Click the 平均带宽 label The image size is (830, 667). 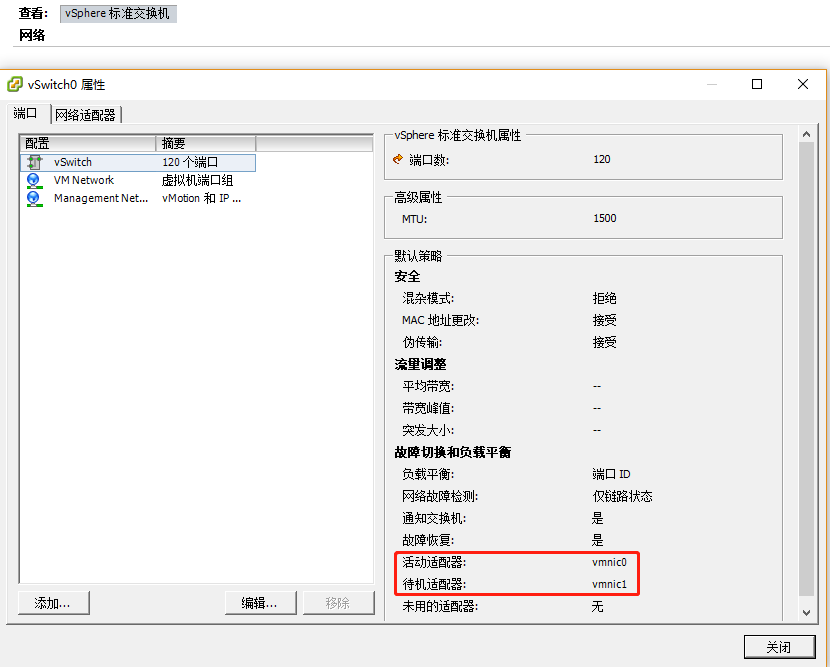[x=428, y=386]
